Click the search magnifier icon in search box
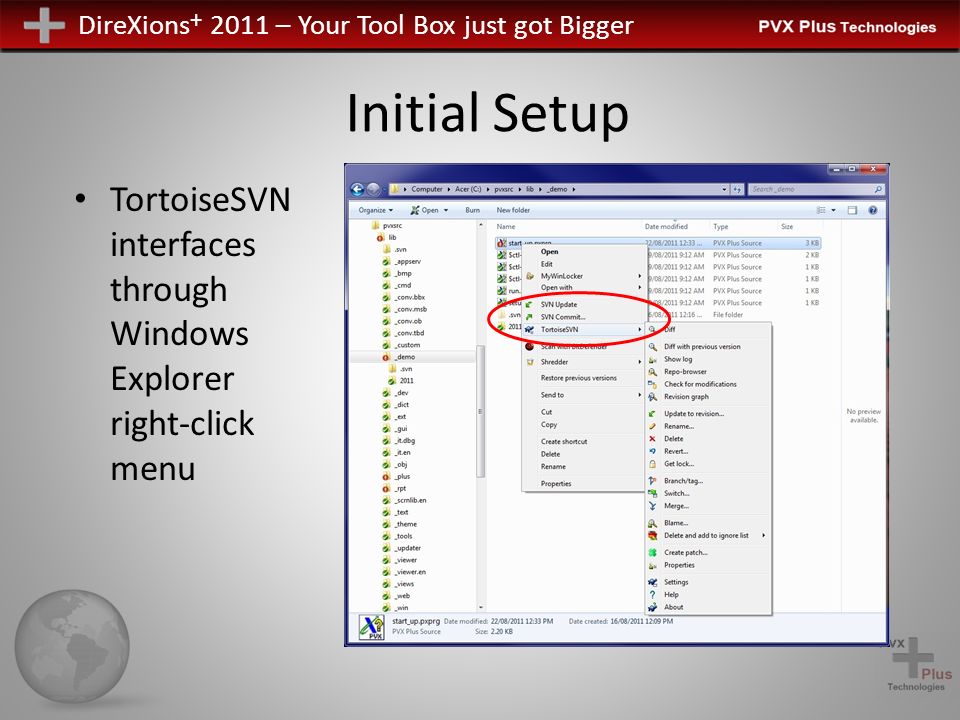Image resolution: width=960 pixels, height=720 pixels. tap(878, 189)
